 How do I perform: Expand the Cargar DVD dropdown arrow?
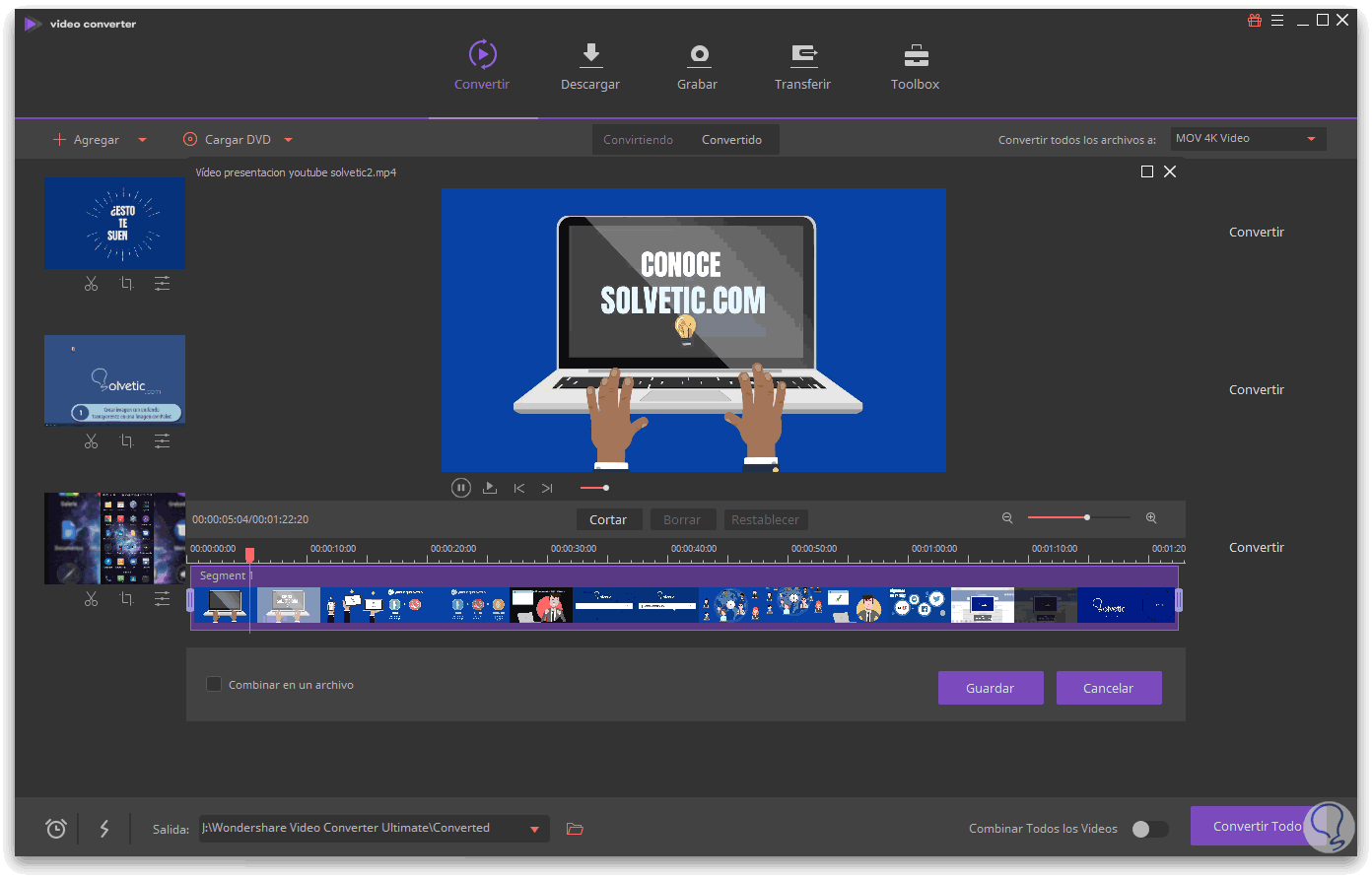[288, 140]
